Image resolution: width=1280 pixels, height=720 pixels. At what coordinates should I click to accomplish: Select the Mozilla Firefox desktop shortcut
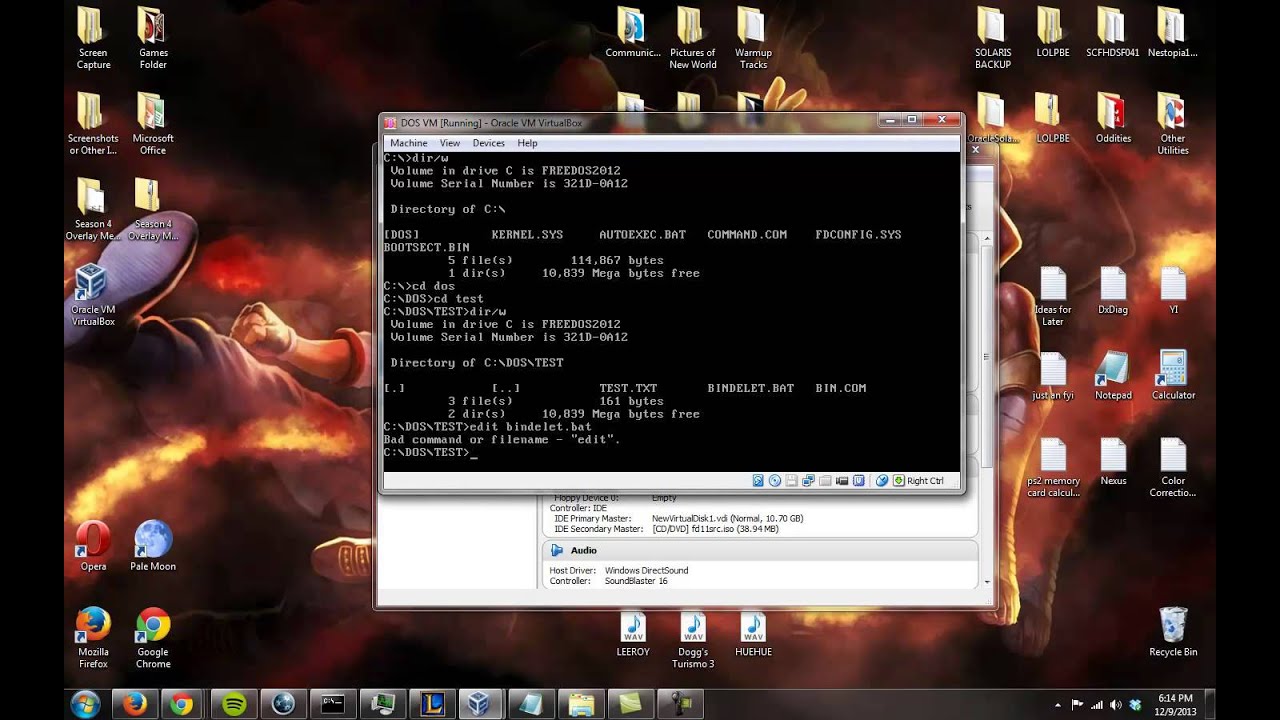(x=93, y=638)
